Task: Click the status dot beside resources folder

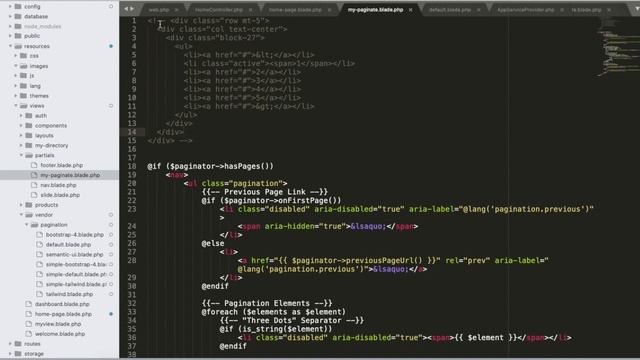Action: pos(111,46)
